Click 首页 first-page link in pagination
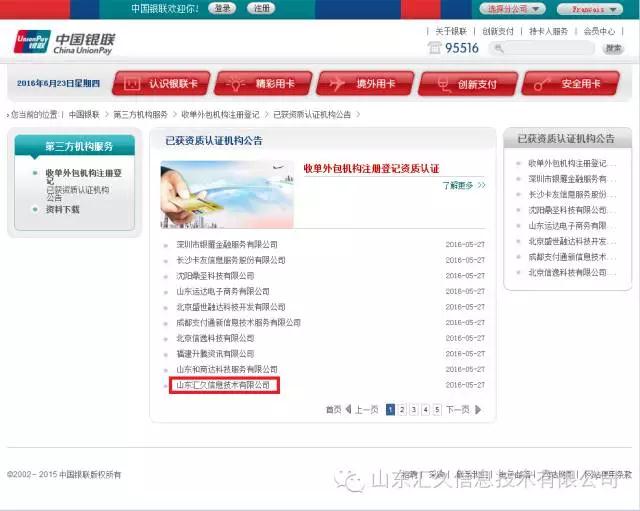This screenshot has height=511, width=640. (333, 409)
